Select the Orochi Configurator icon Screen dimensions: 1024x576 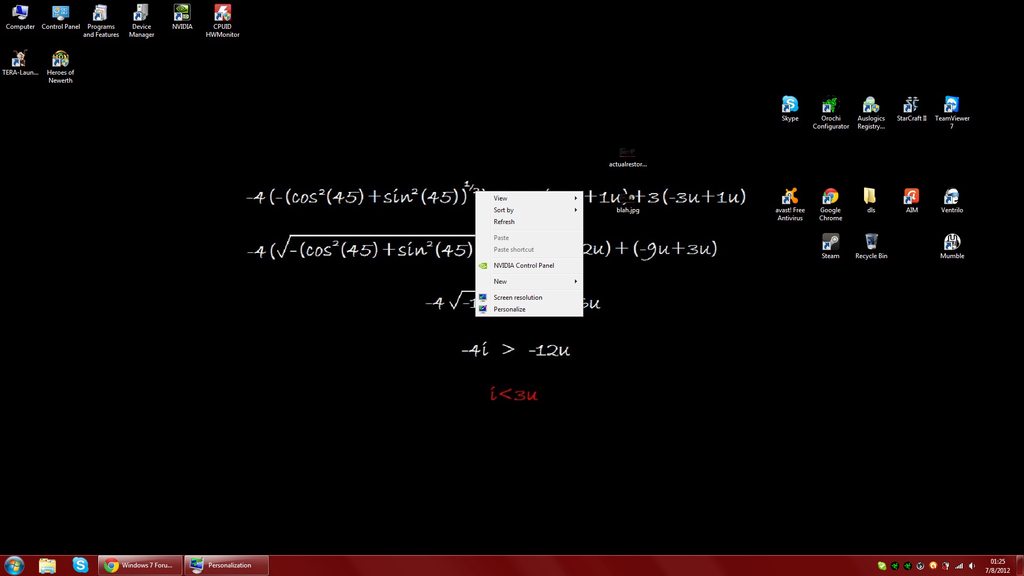coord(830,112)
